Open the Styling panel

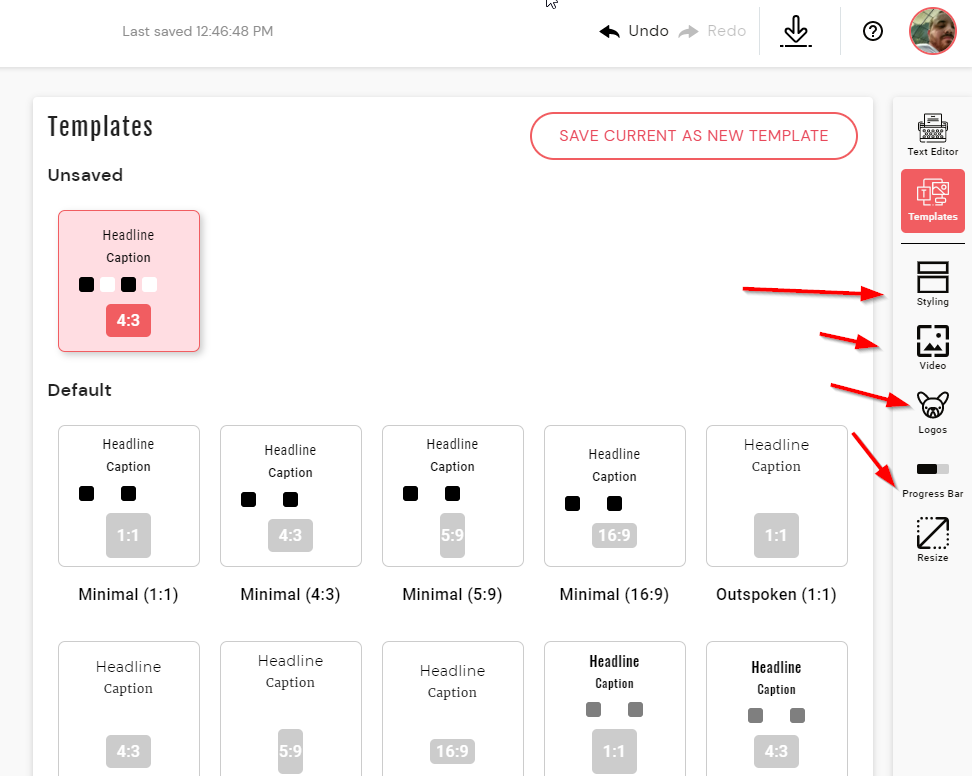(932, 284)
